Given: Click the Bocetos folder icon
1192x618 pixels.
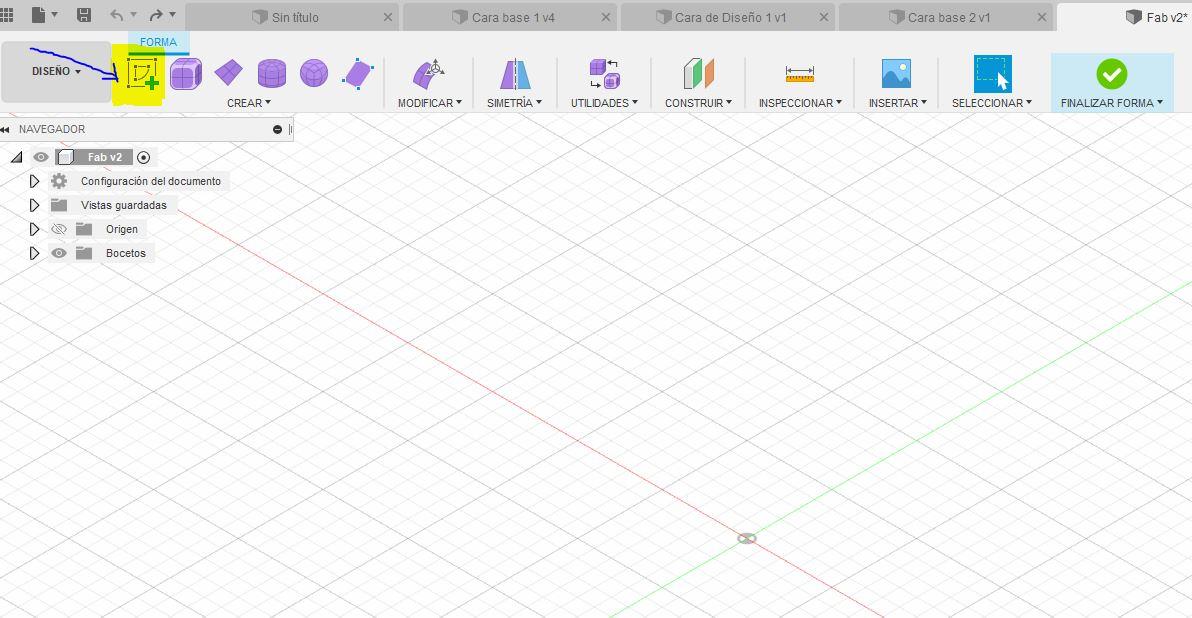Looking at the screenshot, I should point(84,253).
